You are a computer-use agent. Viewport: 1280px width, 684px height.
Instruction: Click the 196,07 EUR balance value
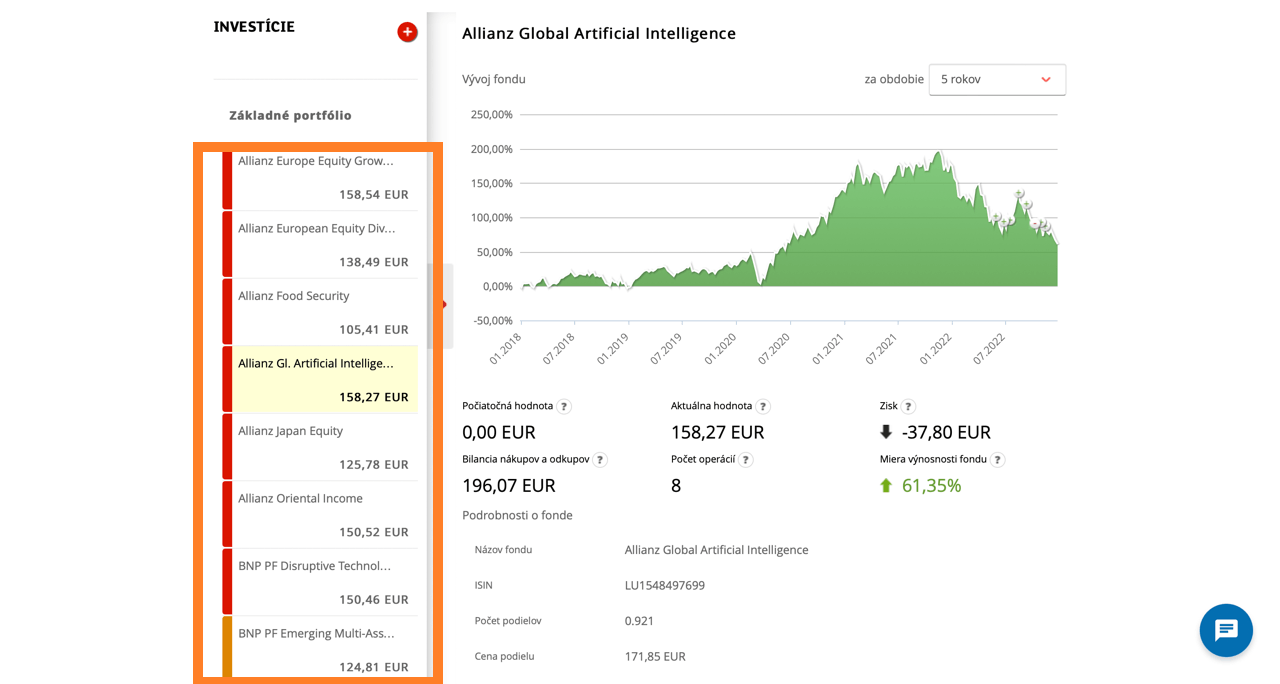coord(508,485)
